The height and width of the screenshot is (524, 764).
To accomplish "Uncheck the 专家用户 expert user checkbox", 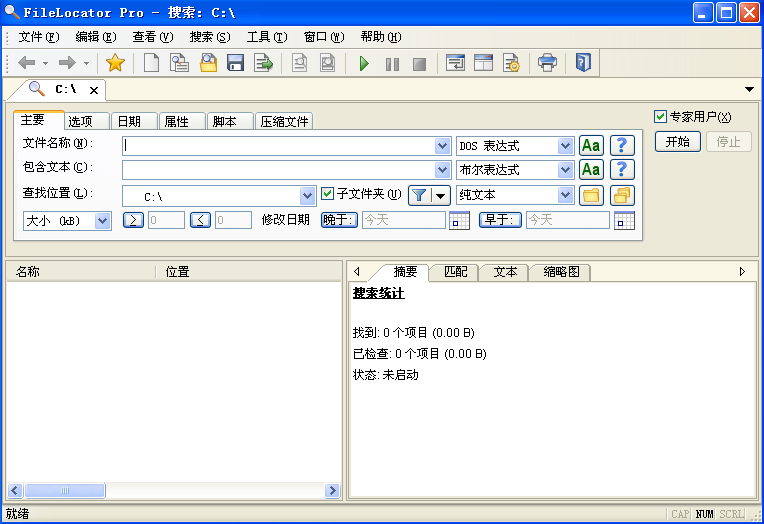I will tap(660, 117).
